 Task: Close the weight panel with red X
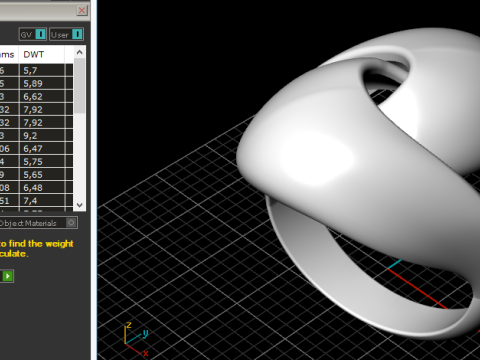[x=82, y=10]
